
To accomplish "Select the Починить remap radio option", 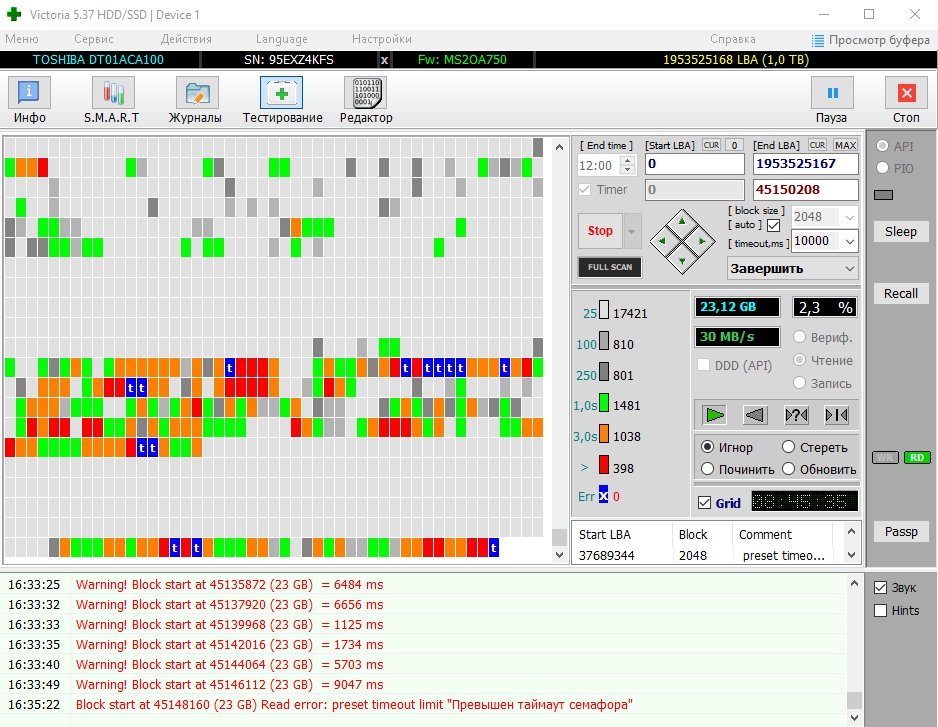I will (x=708, y=469).
